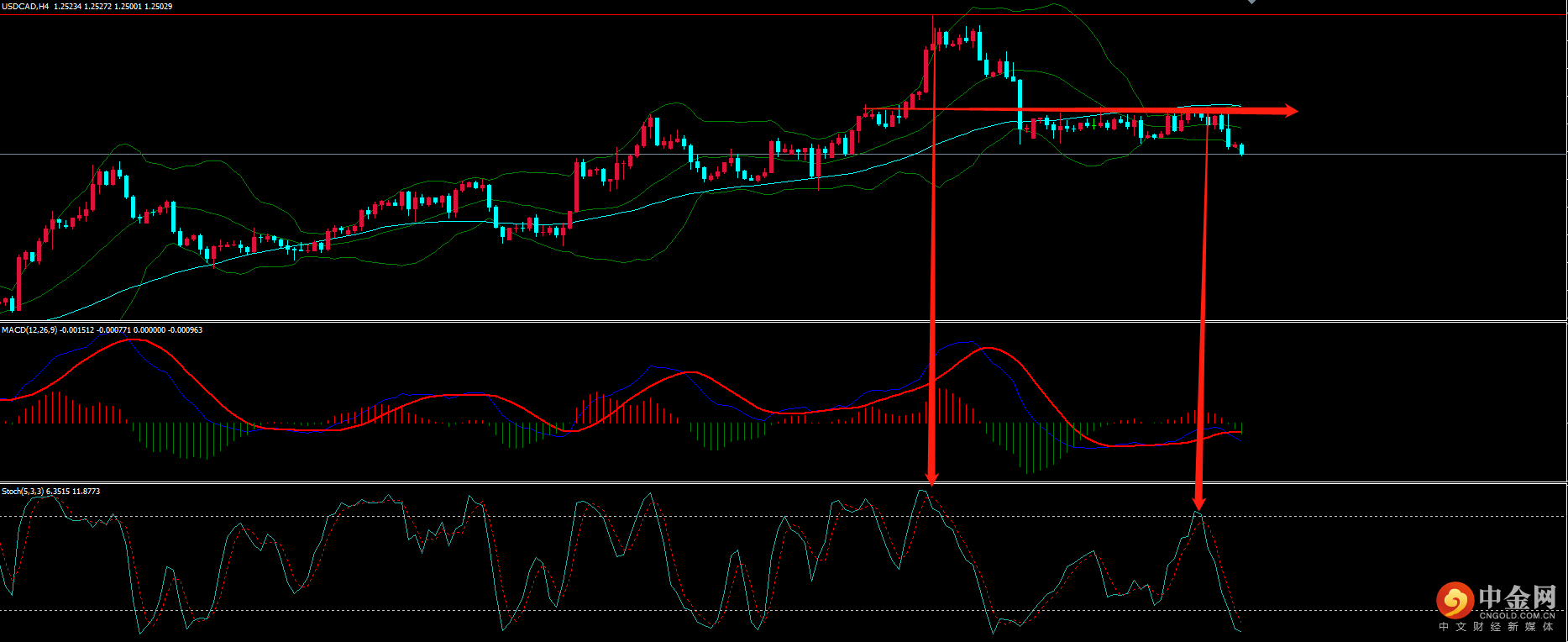This screenshot has height=642, width=1568.
Task: Select the Stoch(5,3,3) indicator label
Action: pos(23,492)
